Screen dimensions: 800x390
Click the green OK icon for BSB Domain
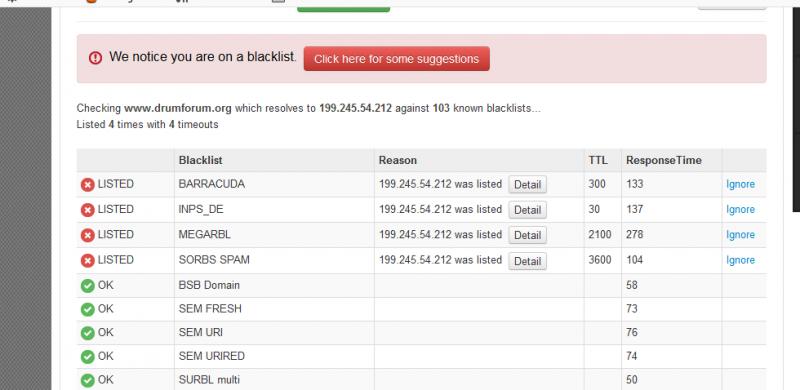point(88,286)
